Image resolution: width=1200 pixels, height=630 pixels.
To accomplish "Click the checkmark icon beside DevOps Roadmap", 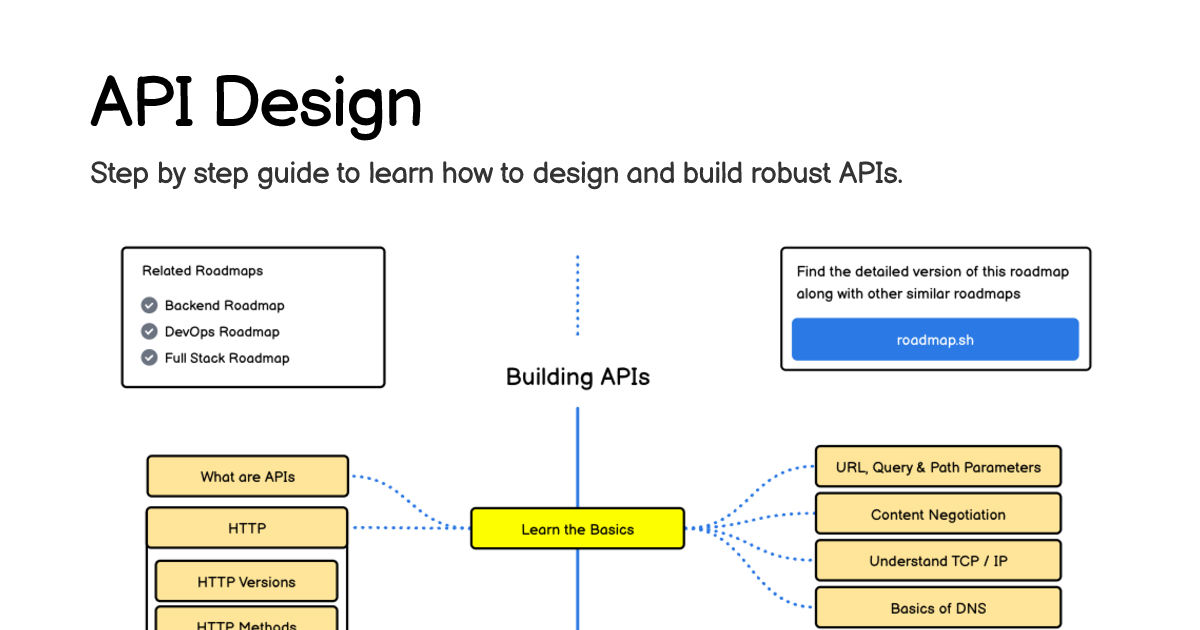I will (x=149, y=331).
